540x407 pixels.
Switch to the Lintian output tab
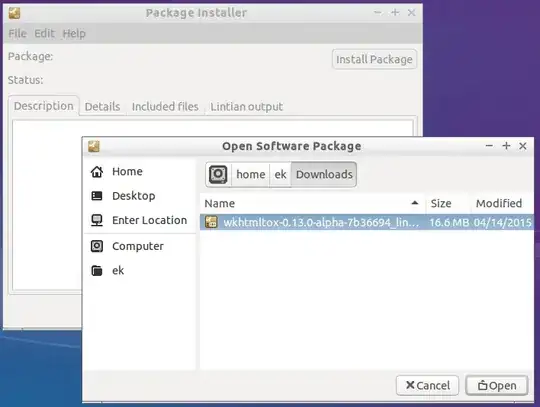[x=247, y=106]
